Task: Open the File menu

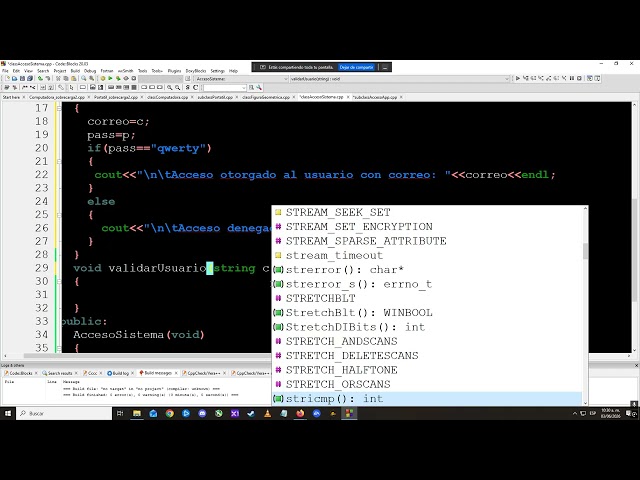Action: click(x=5, y=71)
